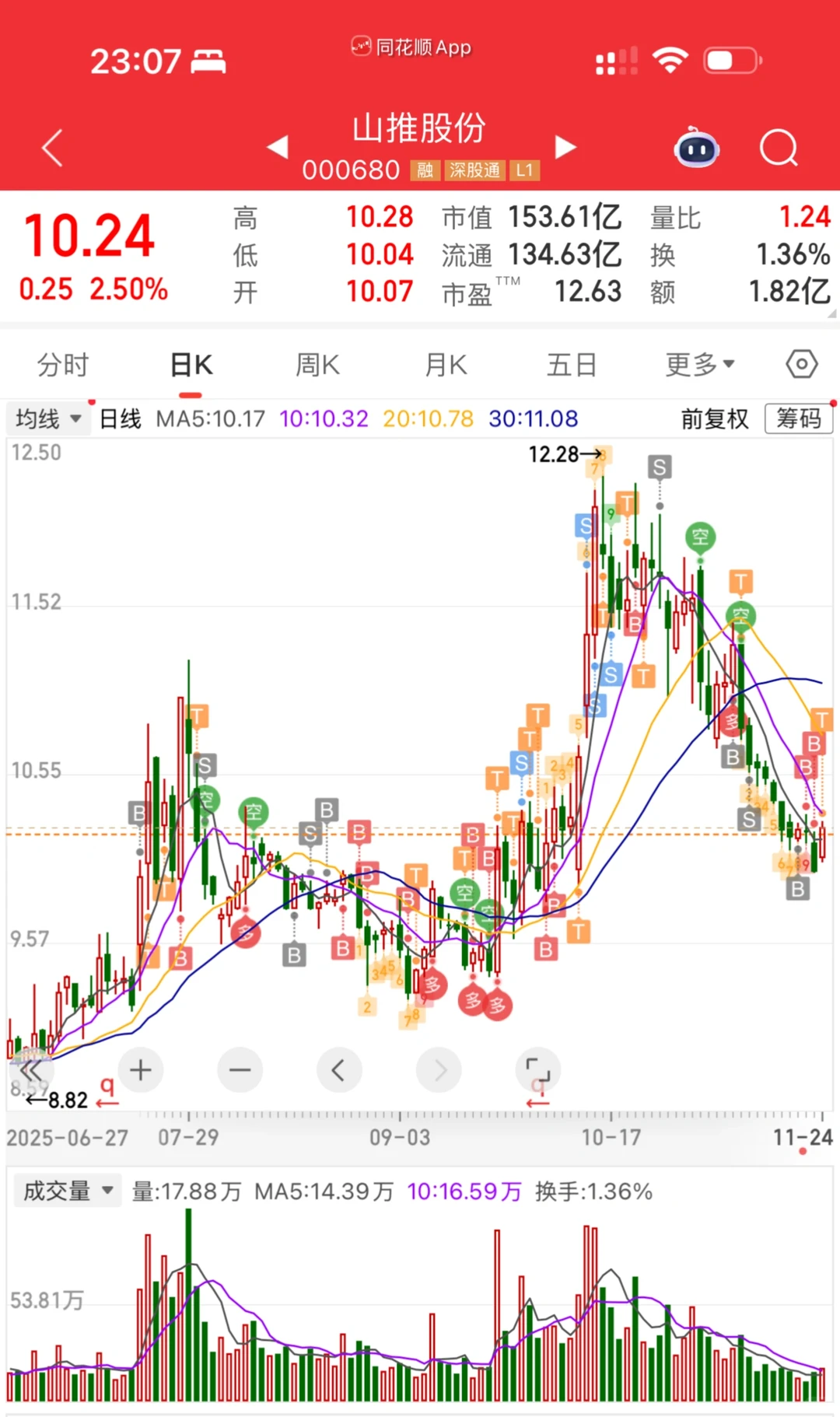
Task: Move chart right with the right chevron button
Action: (439, 1071)
